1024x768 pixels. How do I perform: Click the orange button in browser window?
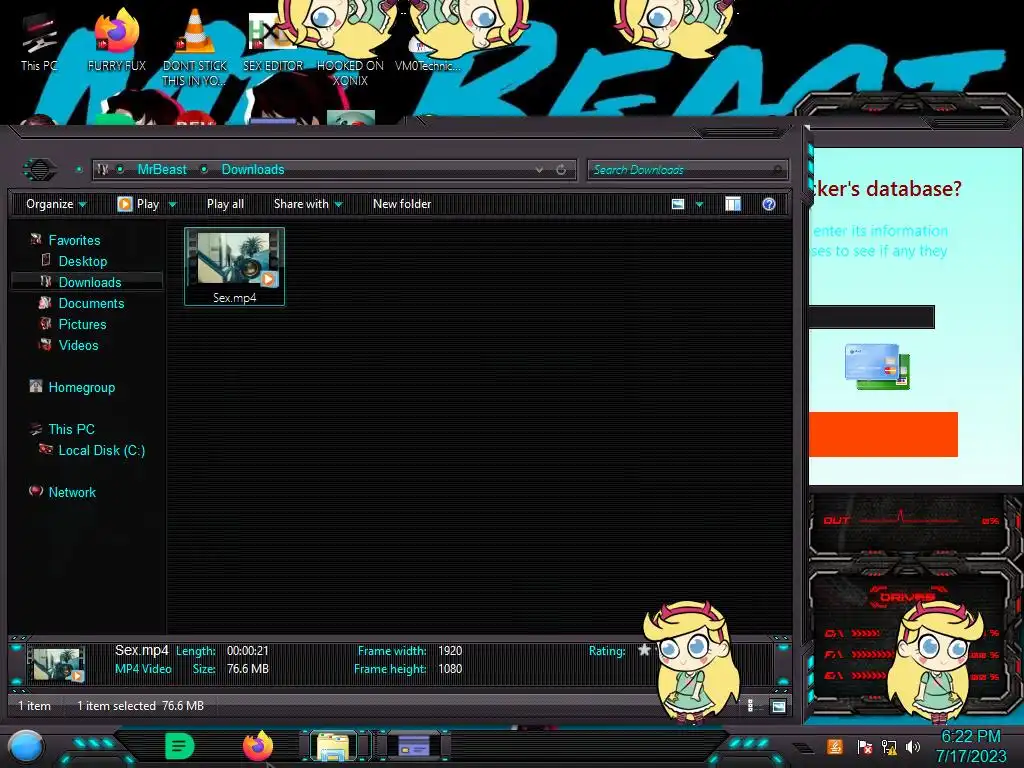[883, 434]
